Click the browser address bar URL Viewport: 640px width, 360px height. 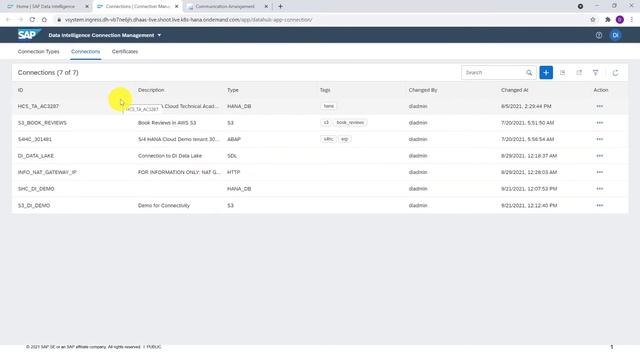[x=189, y=20]
